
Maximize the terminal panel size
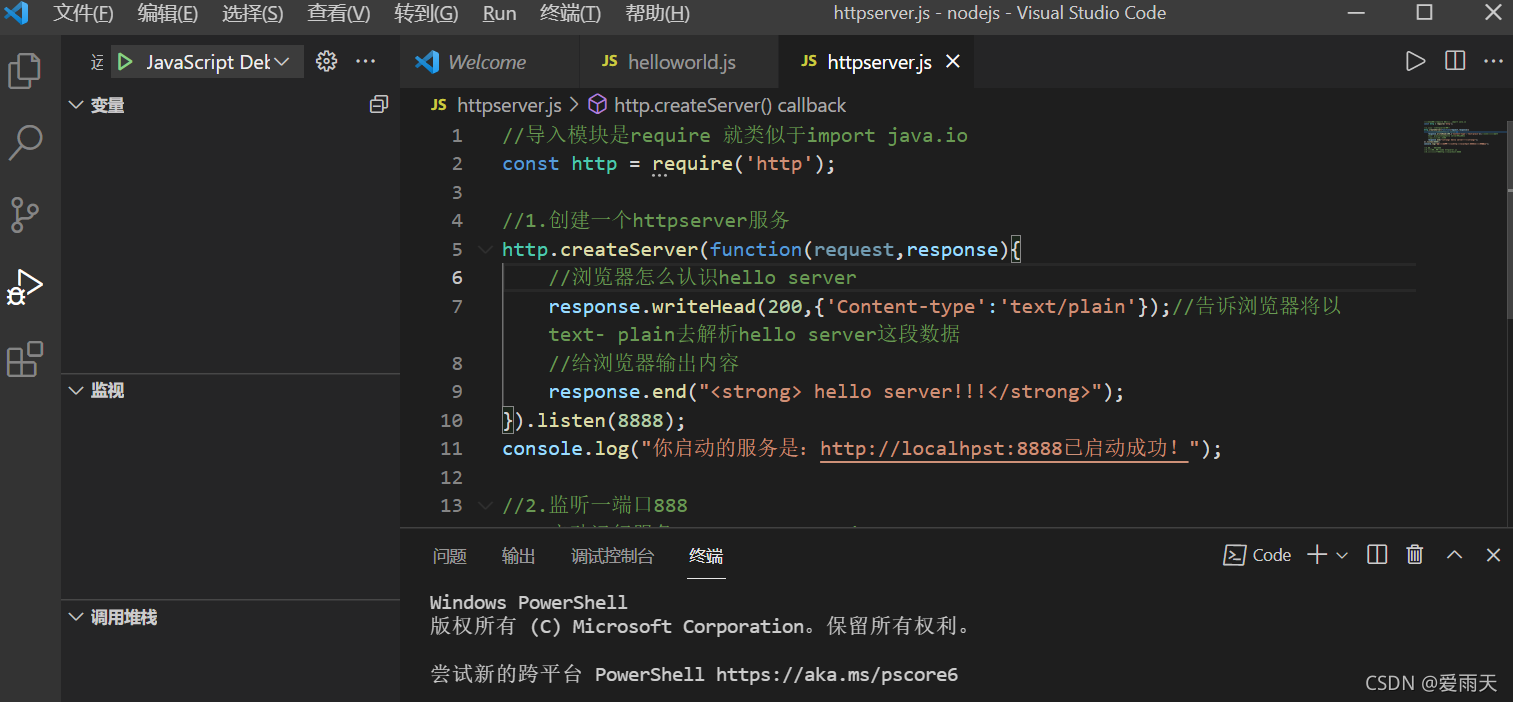coord(1455,555)
